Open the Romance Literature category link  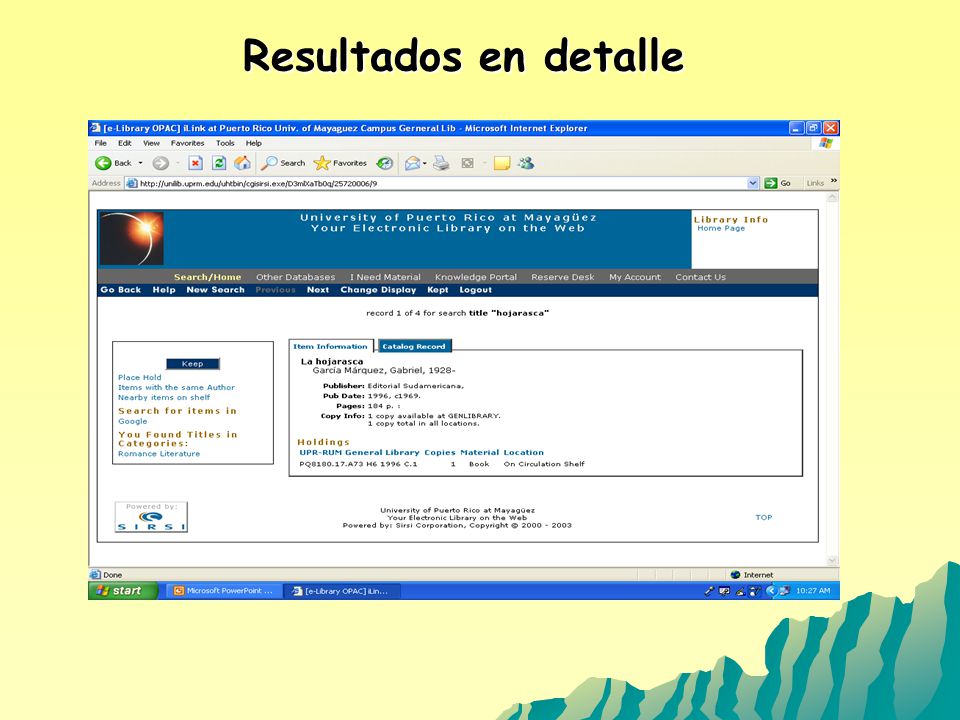(159, 454)
